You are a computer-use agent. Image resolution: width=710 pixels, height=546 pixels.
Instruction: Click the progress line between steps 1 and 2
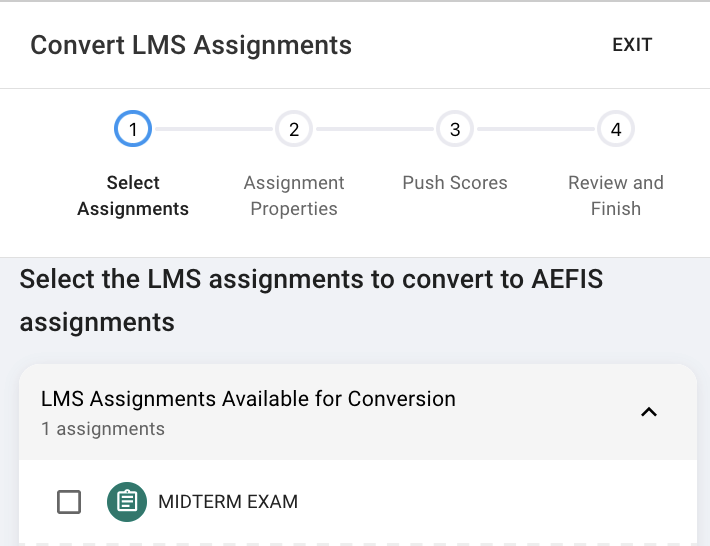(213, 129)
